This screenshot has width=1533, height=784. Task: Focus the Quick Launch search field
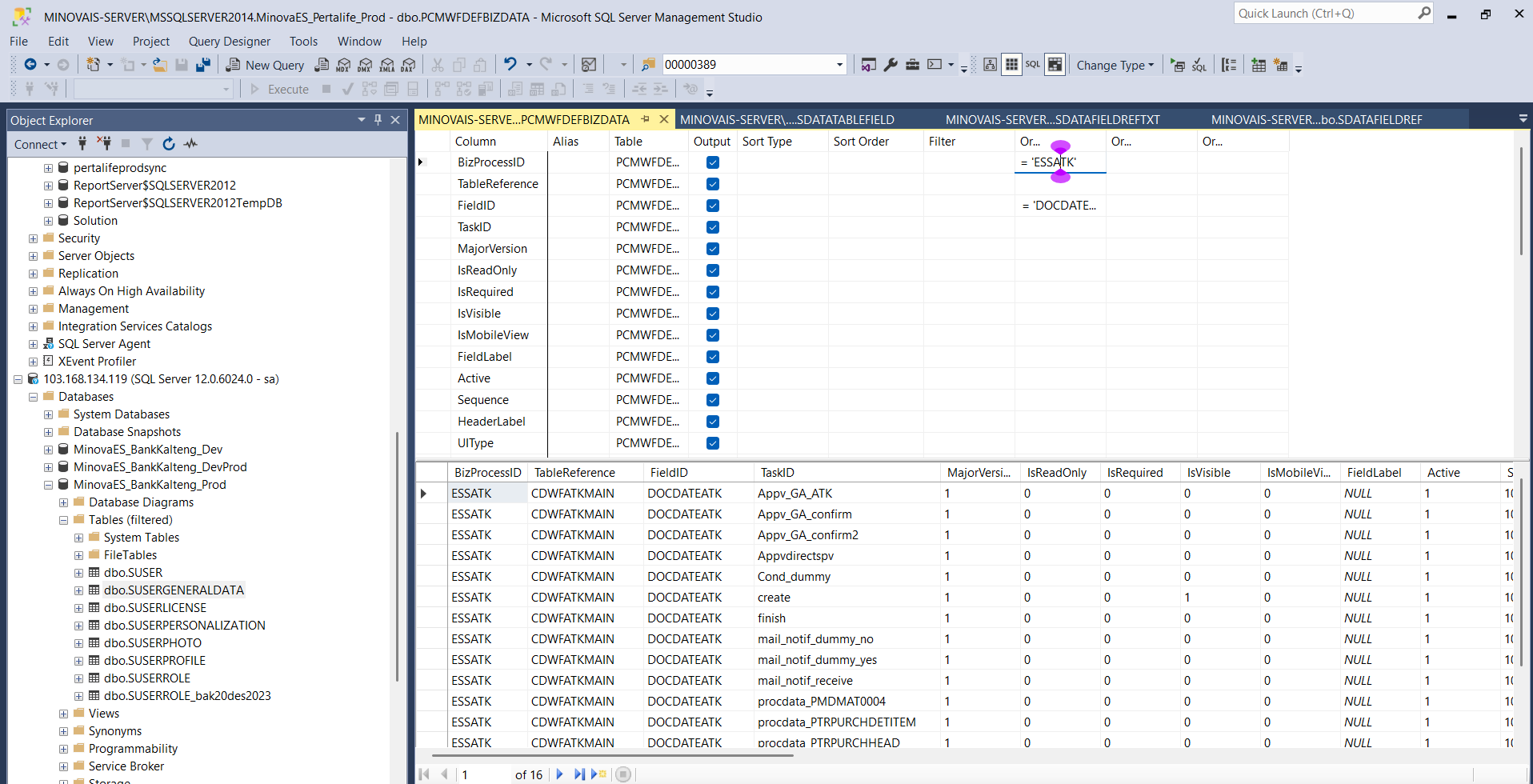point(1326,14)
